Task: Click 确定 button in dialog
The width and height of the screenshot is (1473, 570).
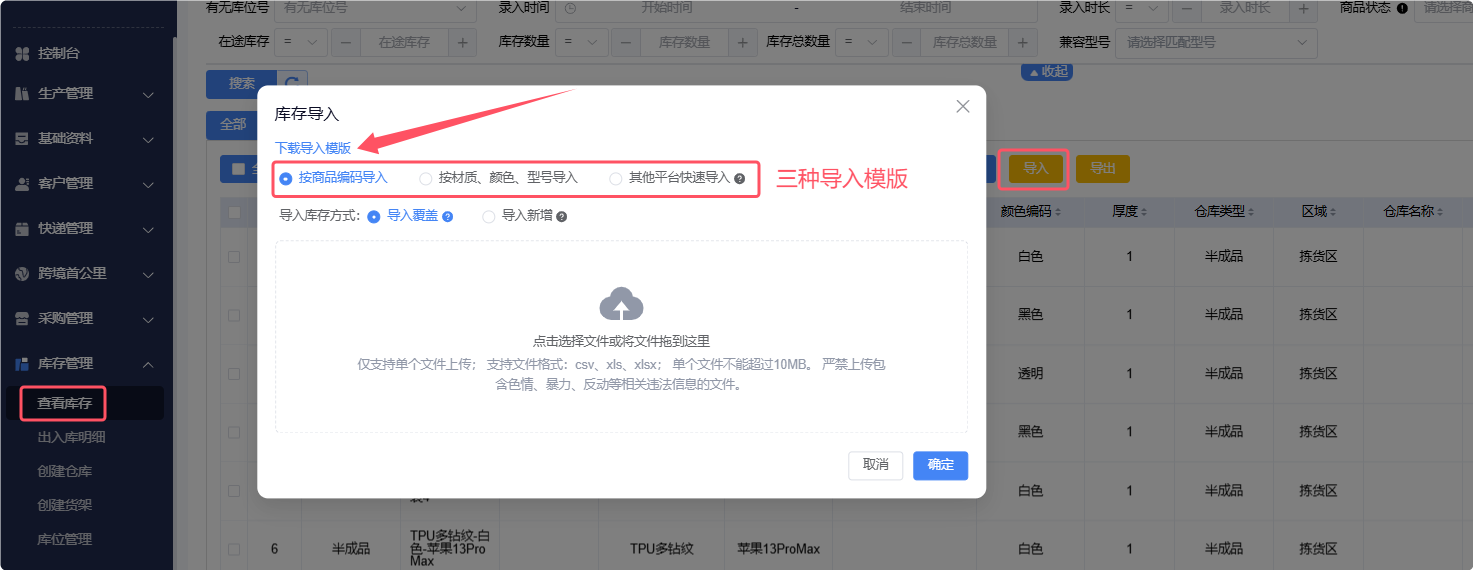Action: coord(941,465)
